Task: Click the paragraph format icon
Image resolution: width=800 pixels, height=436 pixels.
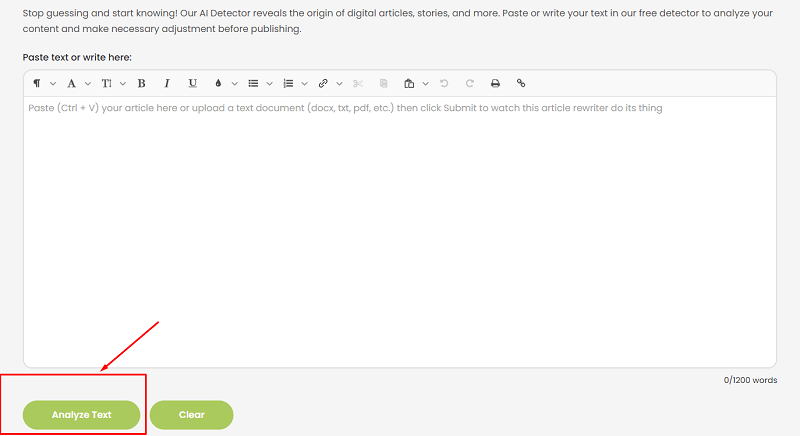Action: [x=37, y=83]
